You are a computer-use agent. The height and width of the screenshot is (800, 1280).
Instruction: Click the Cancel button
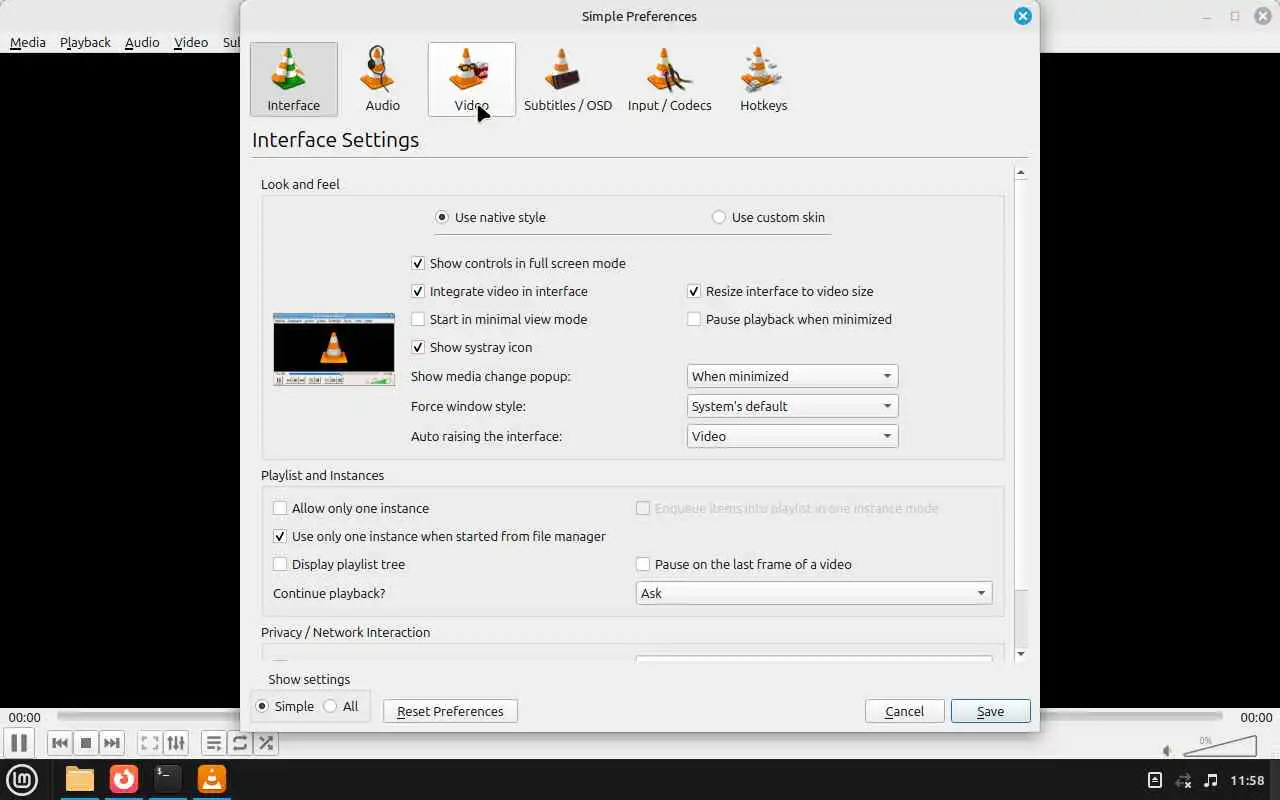[x=904, y=711]
